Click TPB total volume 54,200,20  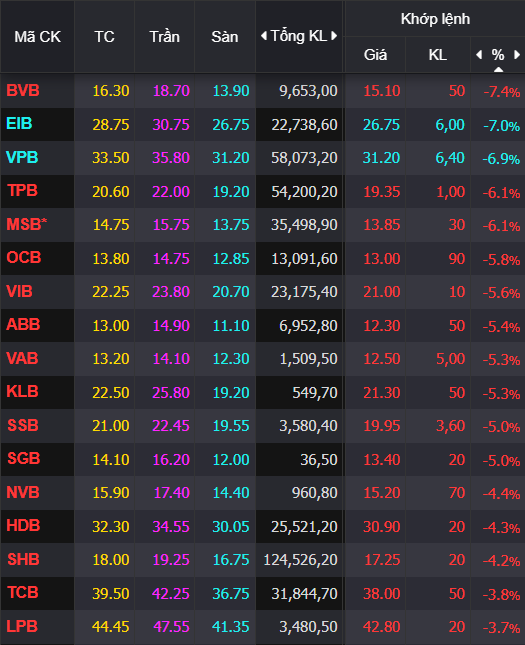pos(304,192)
